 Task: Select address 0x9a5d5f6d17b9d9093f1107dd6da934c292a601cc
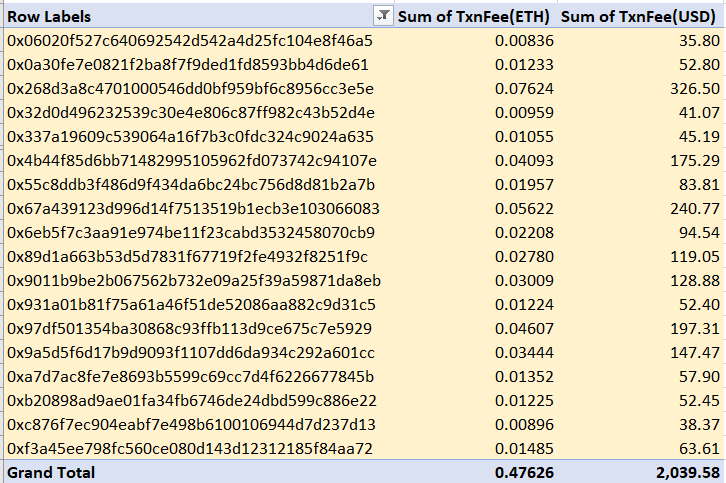191,353
